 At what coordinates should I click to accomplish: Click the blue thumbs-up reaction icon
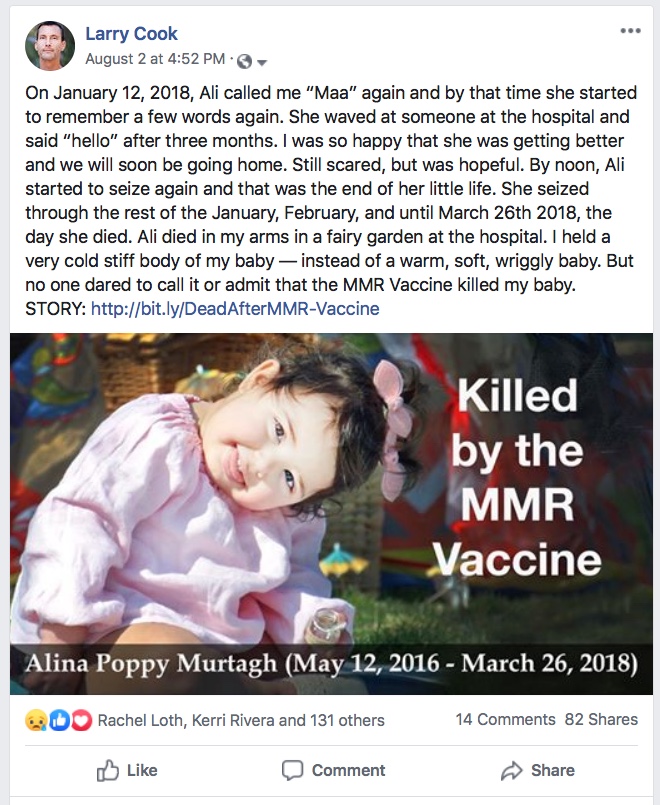tap(58, 720)
